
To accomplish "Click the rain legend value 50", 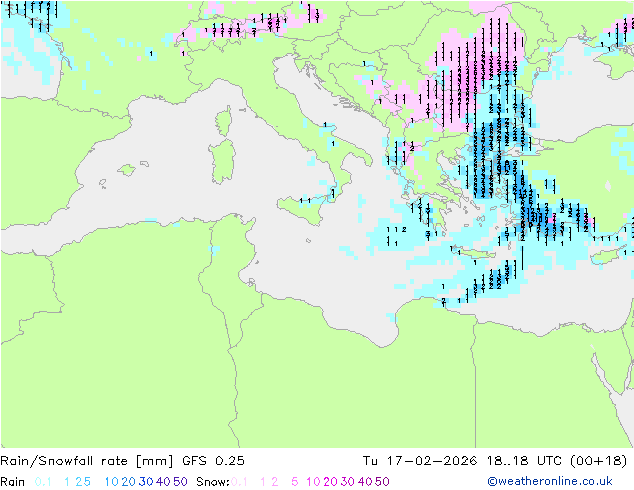I will (x=180, y=482).
